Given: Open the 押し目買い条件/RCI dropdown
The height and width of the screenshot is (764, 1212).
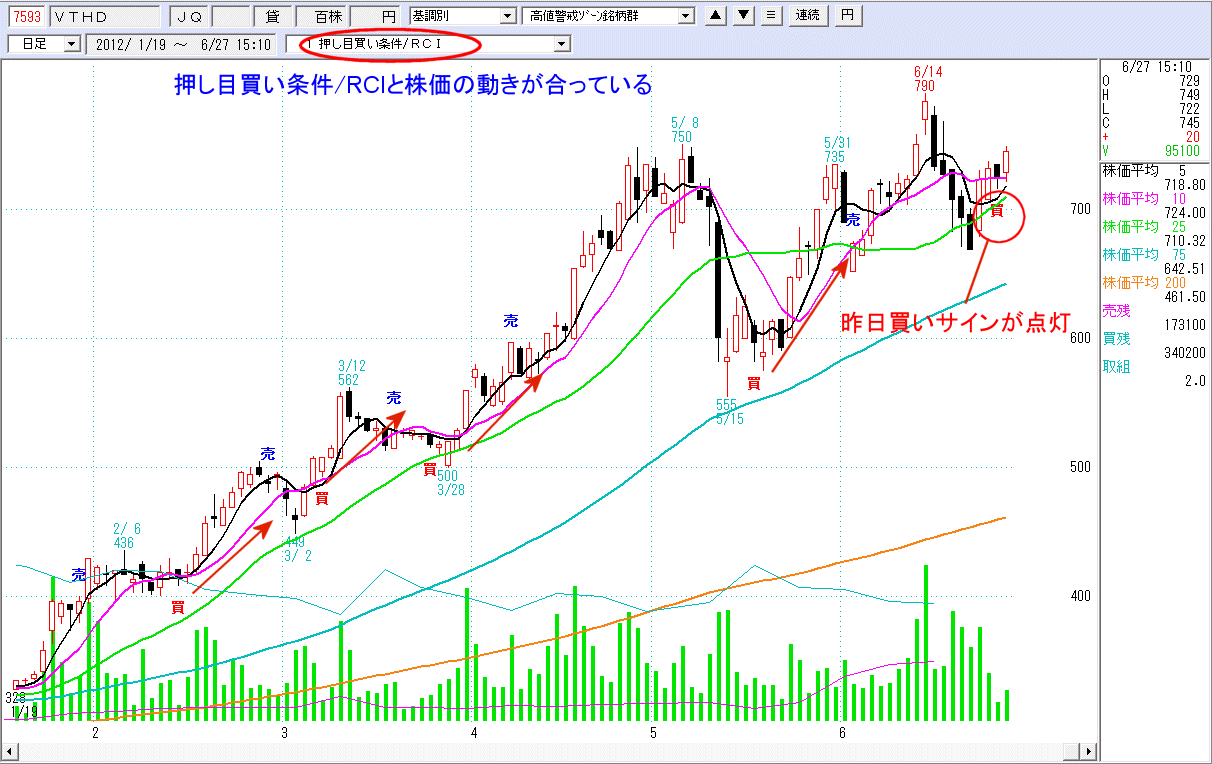Looking at the screenshot, I should coord(561,44).
